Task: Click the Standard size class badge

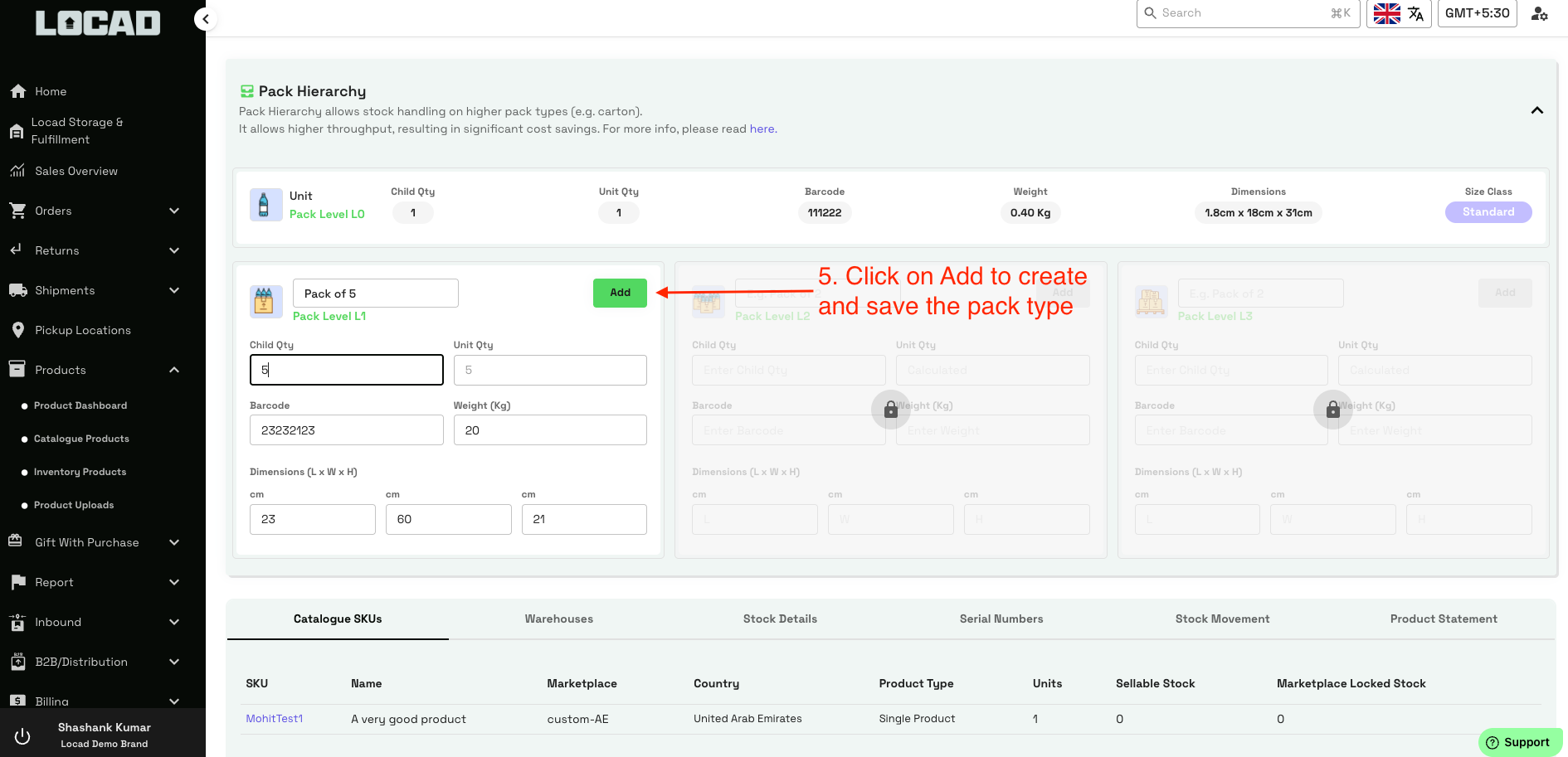Action: click(x=1488, y=212)
